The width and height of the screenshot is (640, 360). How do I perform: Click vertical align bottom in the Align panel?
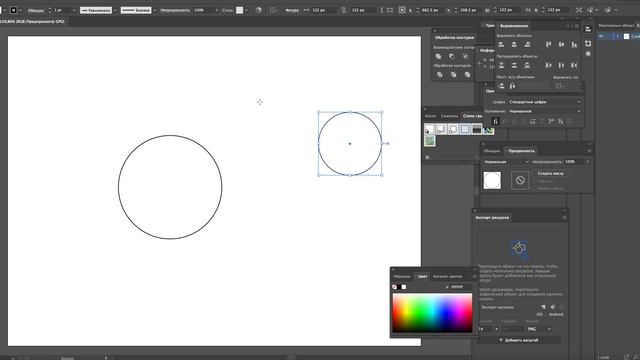coord(574,44)
